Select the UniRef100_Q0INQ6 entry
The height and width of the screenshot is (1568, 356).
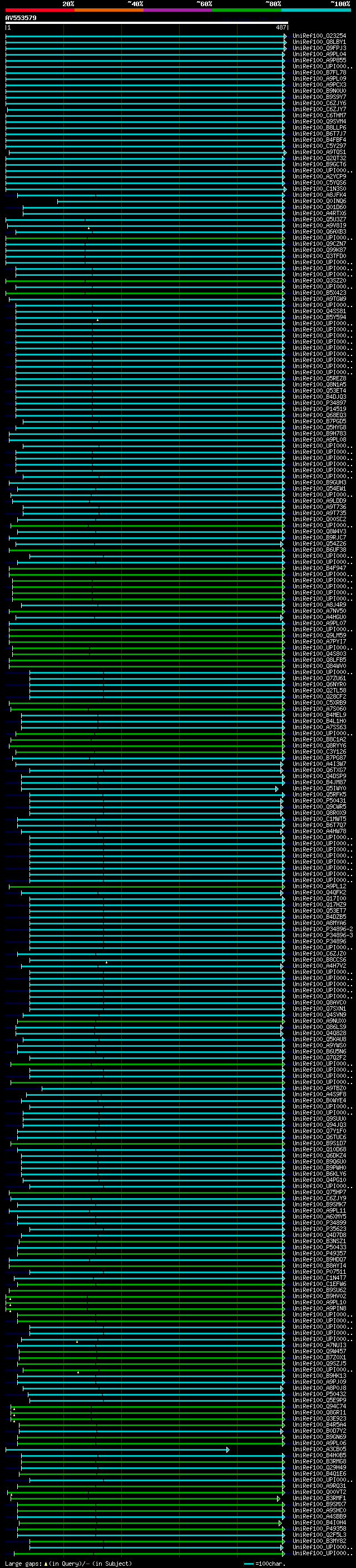319,201
